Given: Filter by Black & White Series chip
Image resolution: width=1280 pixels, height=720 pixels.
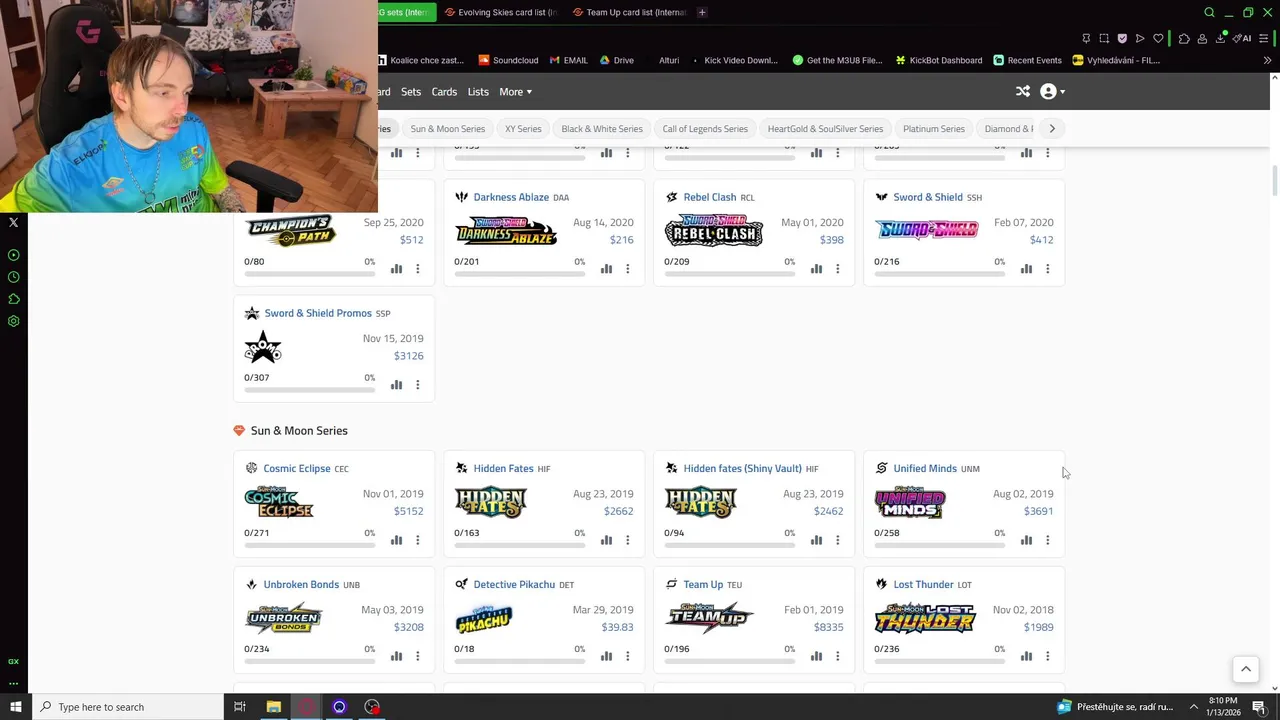Looking at the screenshot, I should click(602, 129).
